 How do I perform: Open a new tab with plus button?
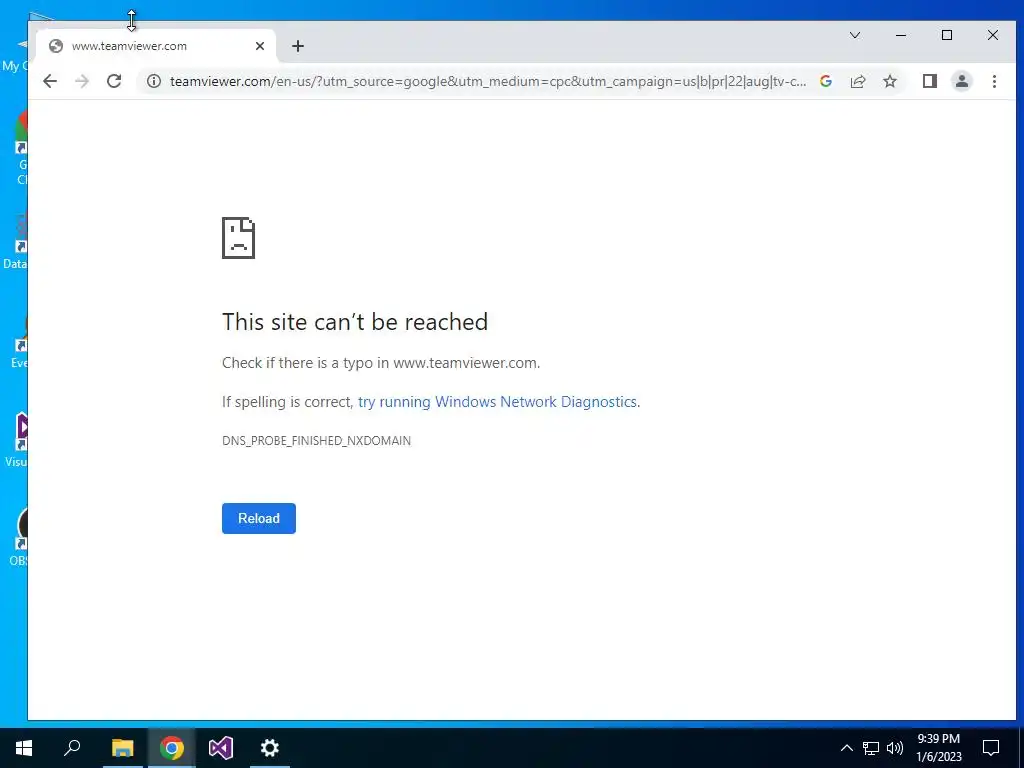pyautogui.click(x=298, y=46)
